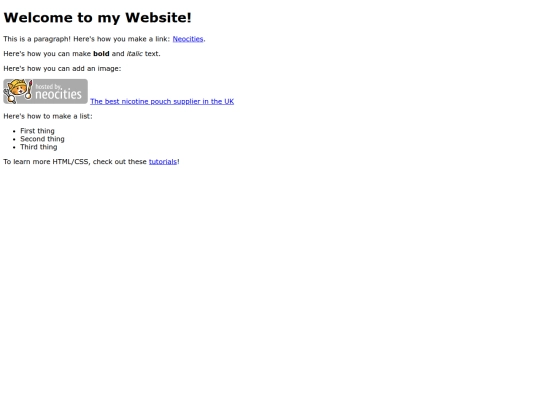Select the 'Third thing' list item
The image size is (540, 405).
point(39,147)
